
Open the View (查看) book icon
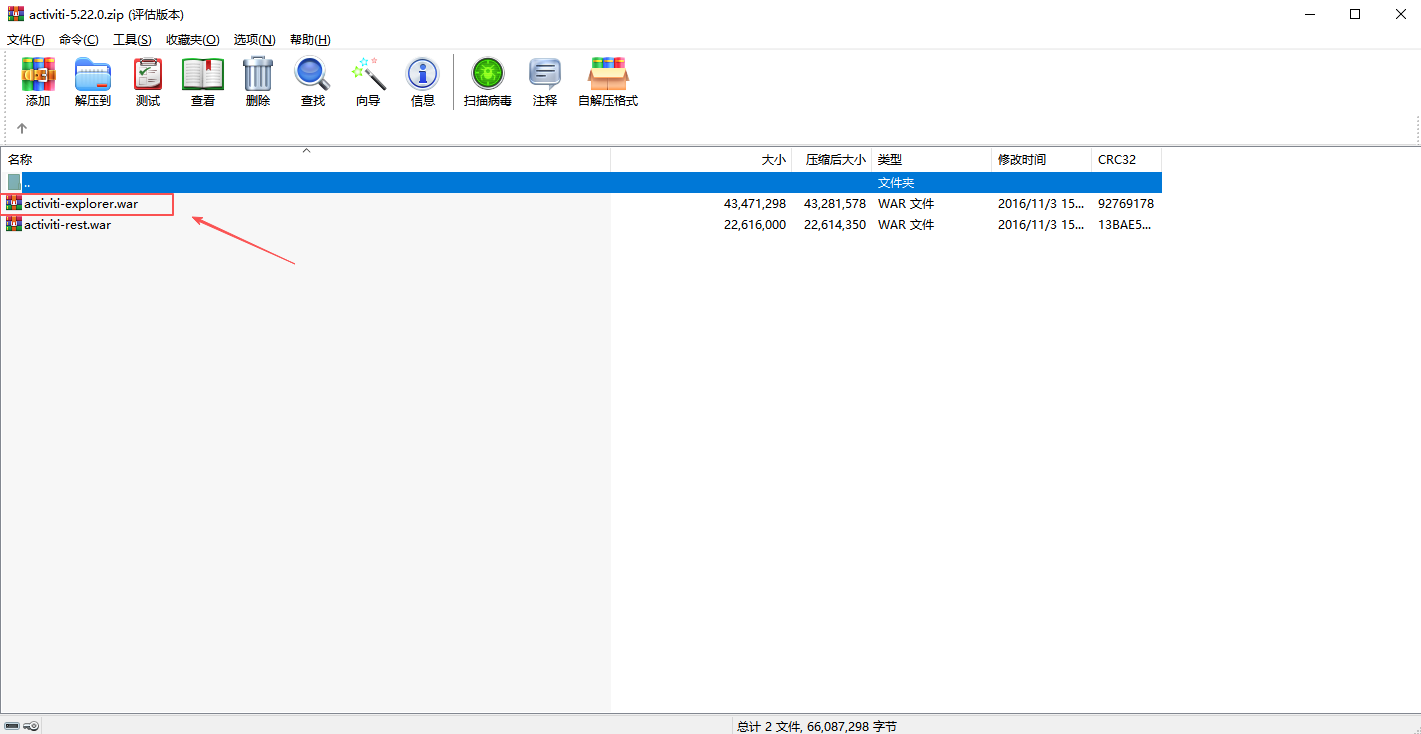point(203,80)
